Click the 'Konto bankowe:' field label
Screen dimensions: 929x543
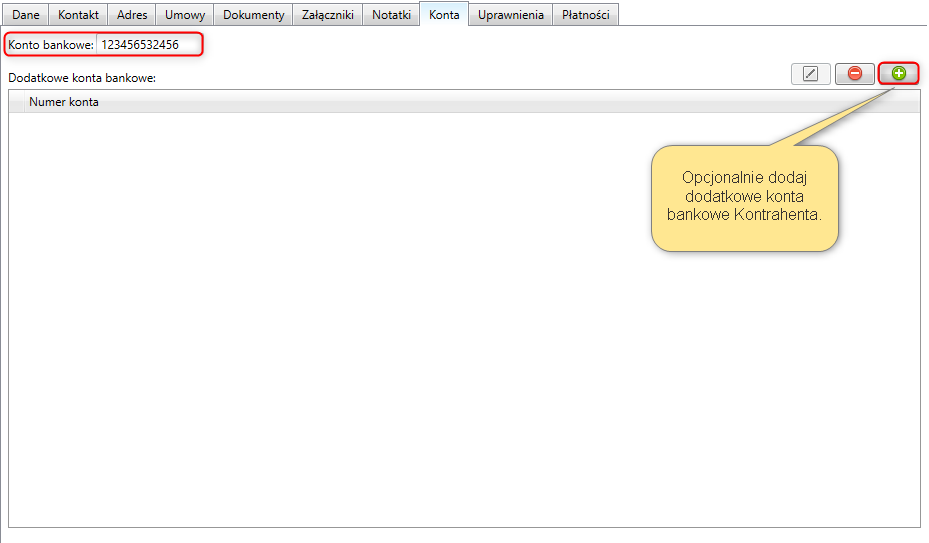50,45
